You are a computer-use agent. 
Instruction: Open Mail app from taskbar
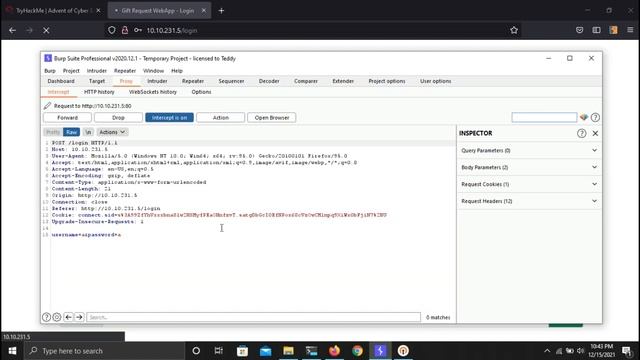265,351
